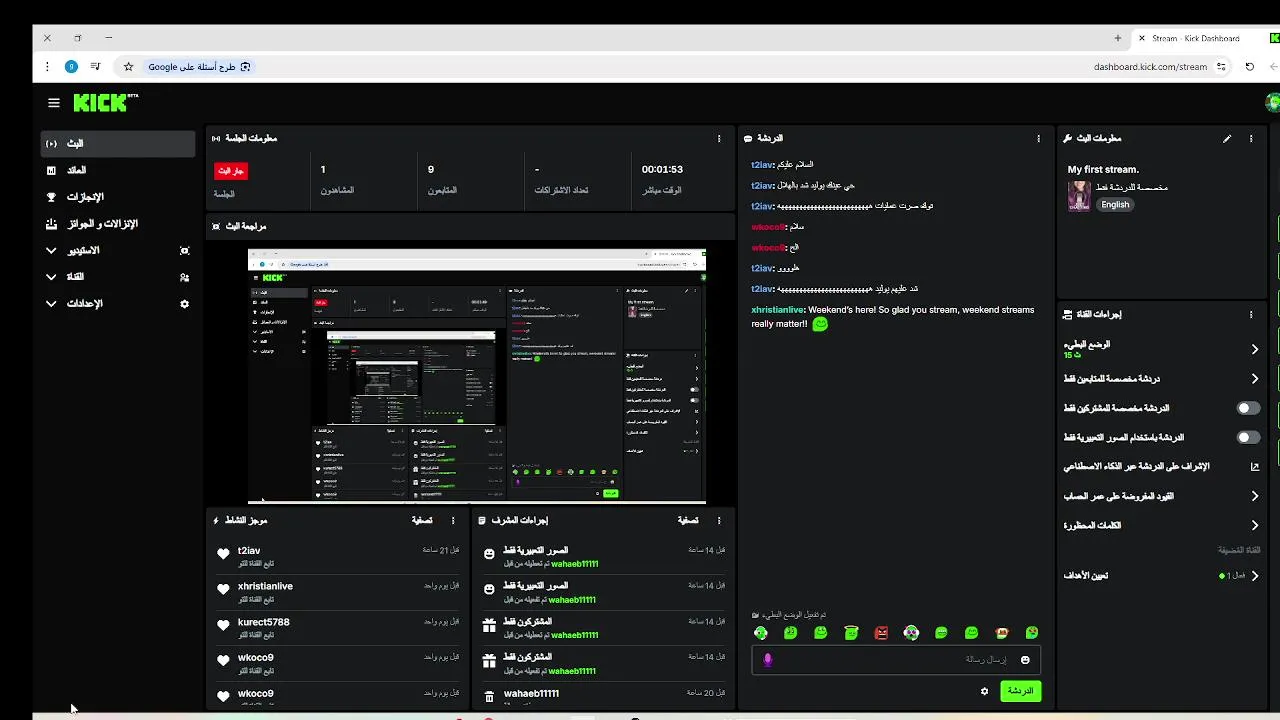1280x720 pixels.
Task: Open the three-dots menu of معلومات البث panel
Action: [1251, 139]
